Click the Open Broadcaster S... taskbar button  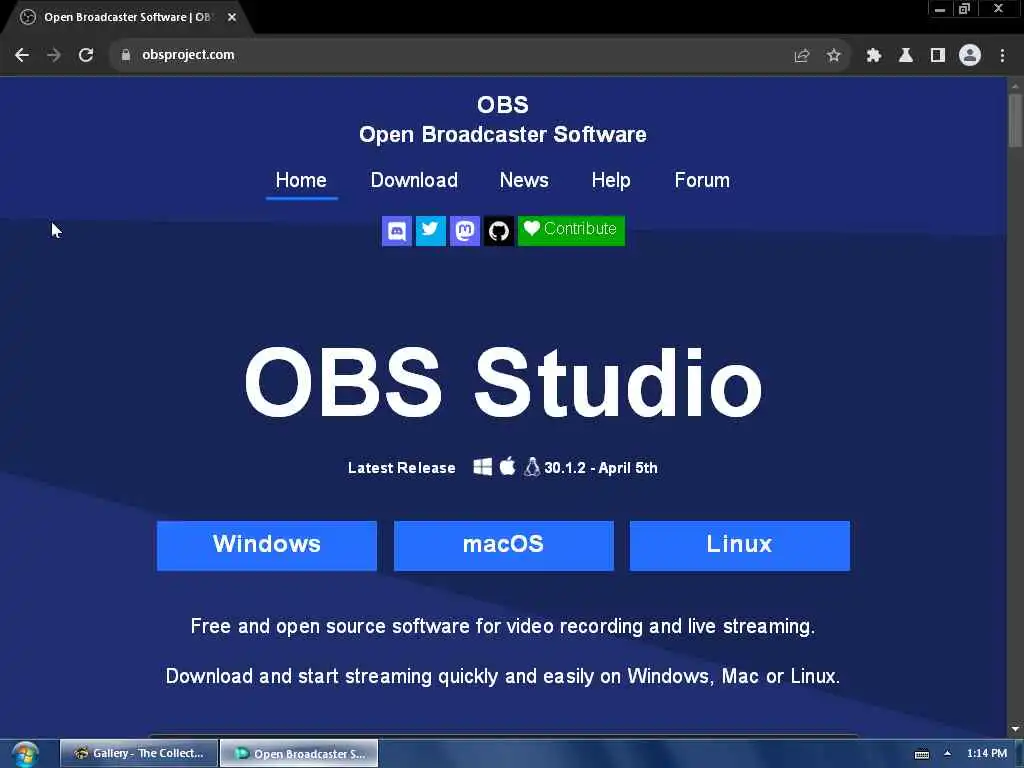point(299,753)
